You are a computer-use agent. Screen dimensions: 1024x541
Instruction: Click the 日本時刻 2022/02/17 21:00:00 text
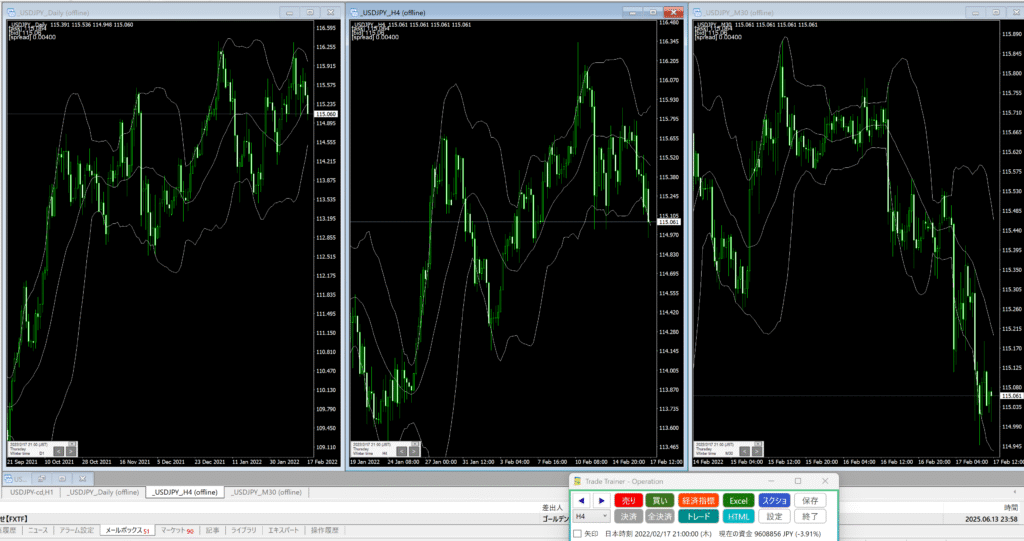point(658,534)
